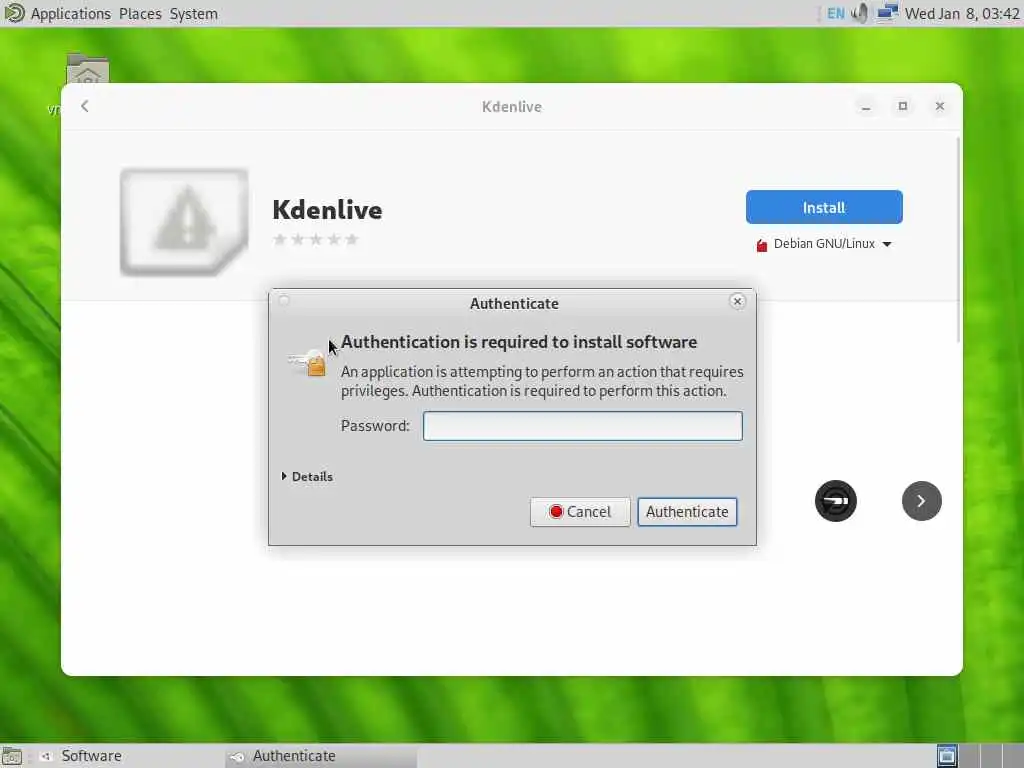Click the show desktop icon in taskbar
The width and height of the screenshot is (1024, 768).
click(x=12, y=756)
